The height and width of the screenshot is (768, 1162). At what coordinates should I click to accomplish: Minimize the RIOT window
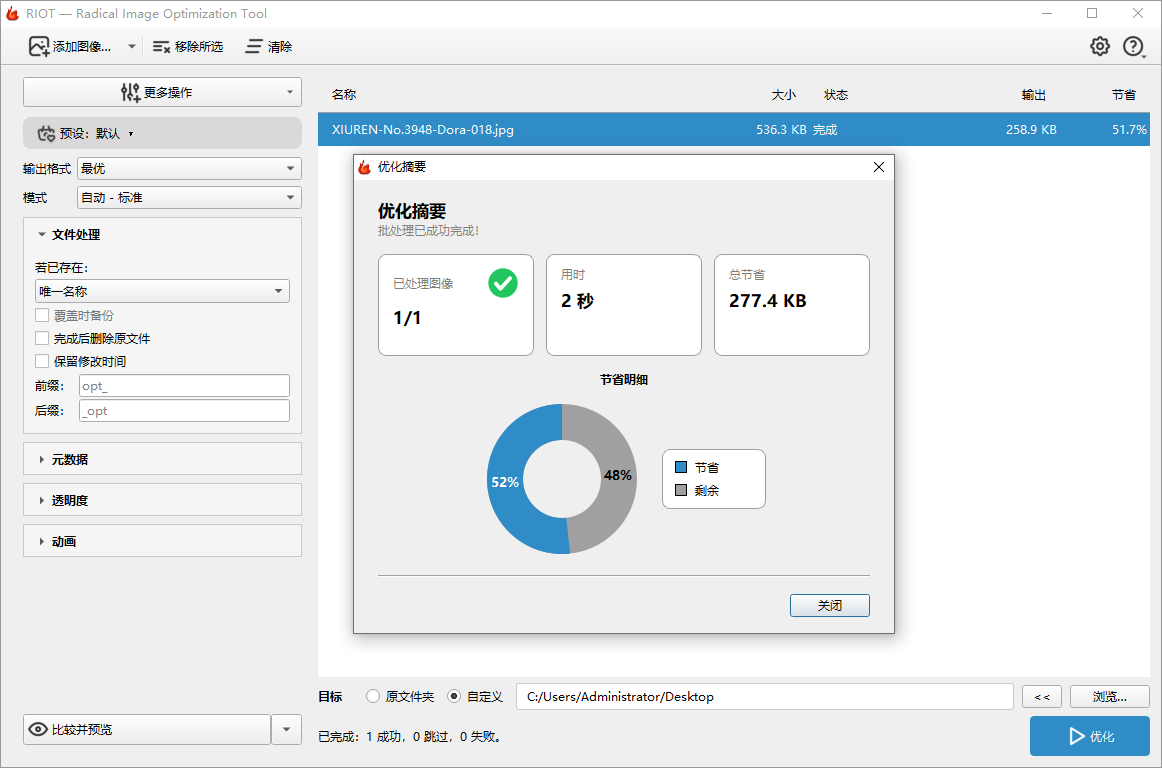click(x=1046, y=13)
